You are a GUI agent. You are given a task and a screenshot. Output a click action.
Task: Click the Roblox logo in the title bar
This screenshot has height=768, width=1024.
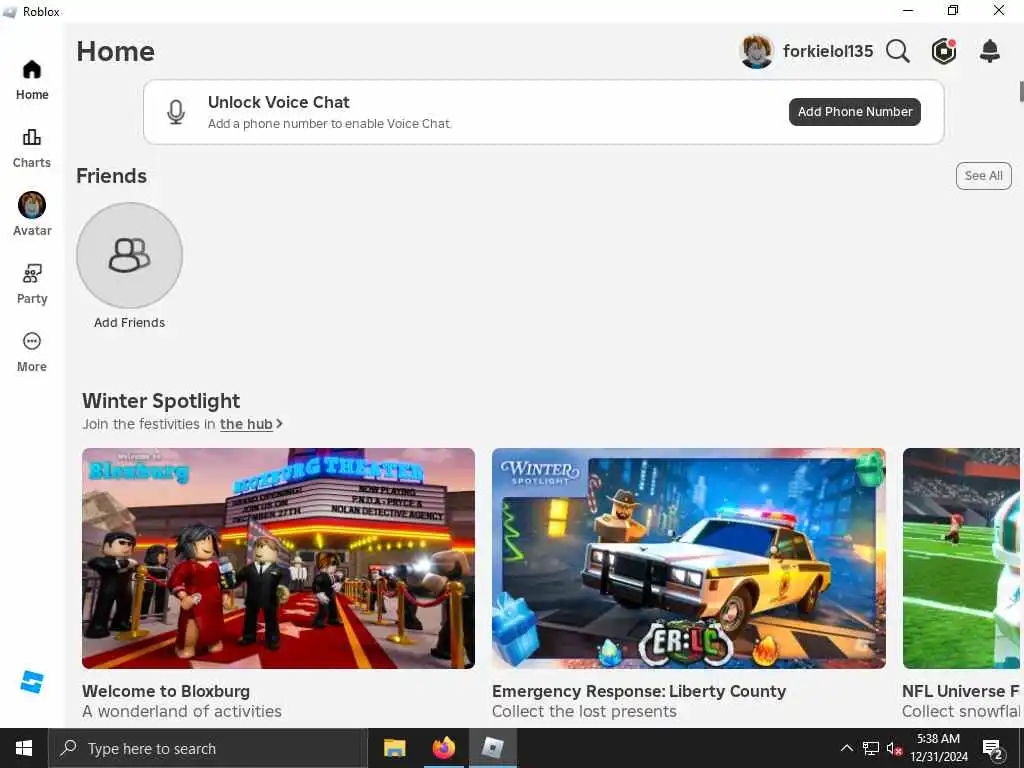pyautogui.click(x=10, y=11)
